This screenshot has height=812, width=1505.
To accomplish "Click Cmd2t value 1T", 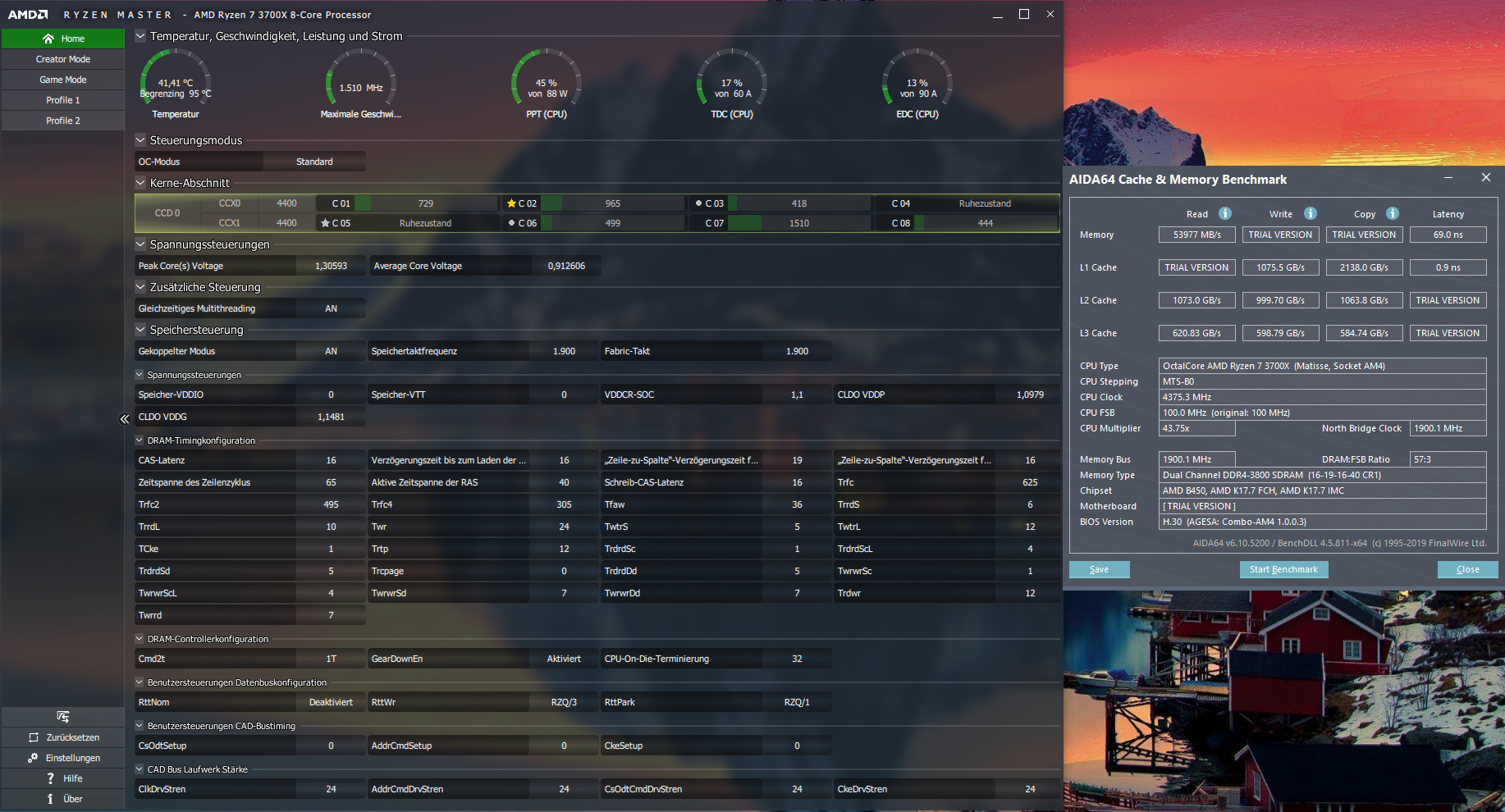I will (331, 659).
